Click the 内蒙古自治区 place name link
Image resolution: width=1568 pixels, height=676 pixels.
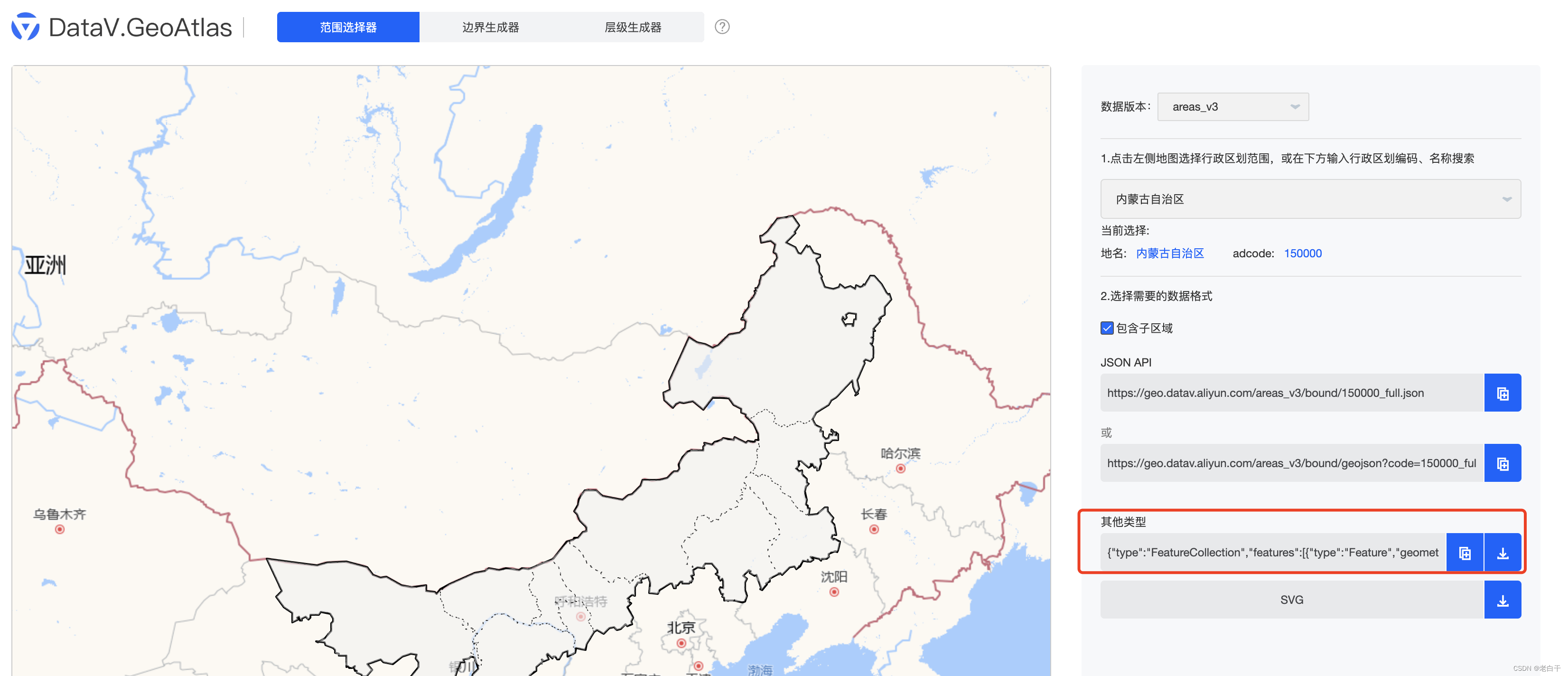1169,253
